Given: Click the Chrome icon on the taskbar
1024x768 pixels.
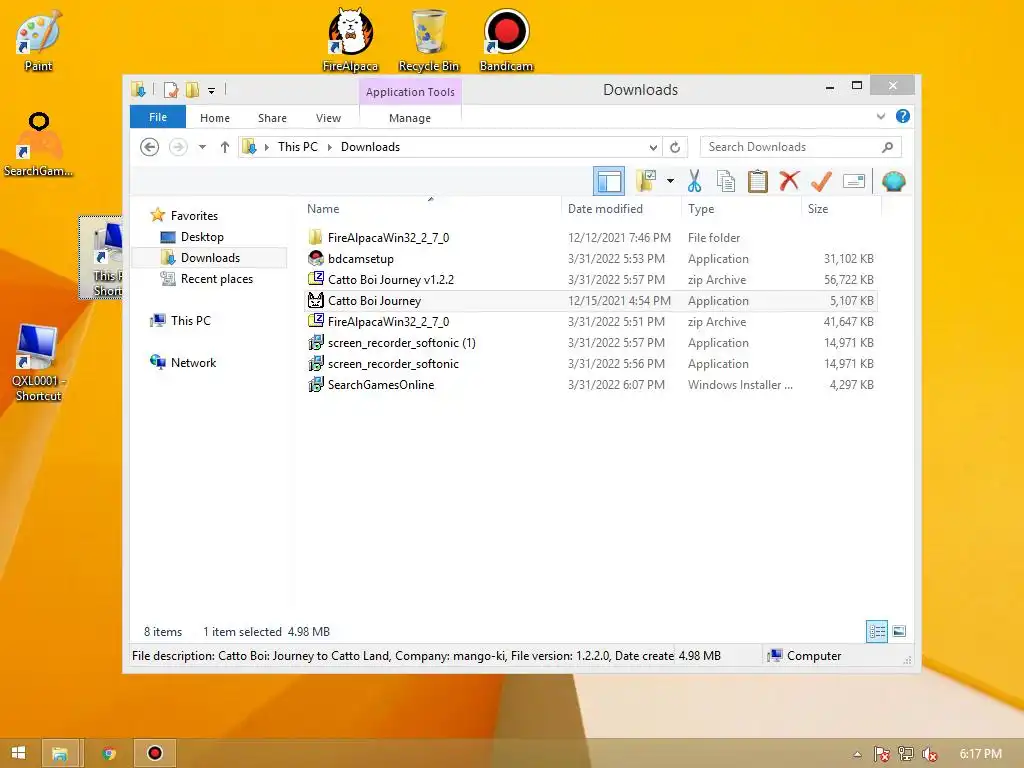Looking at the screenshot, I should (x=109, y=753).
